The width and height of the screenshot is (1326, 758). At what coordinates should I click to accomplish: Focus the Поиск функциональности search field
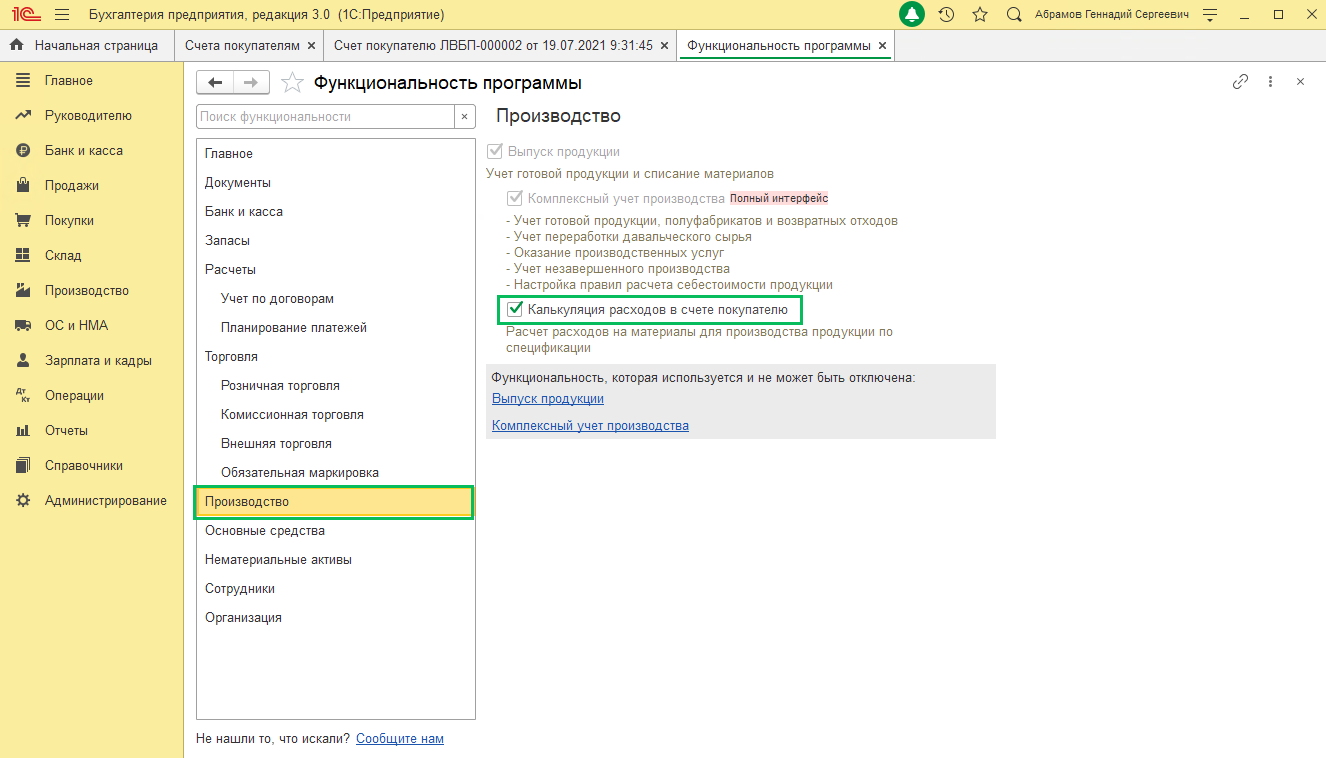(x=326, y=116)
